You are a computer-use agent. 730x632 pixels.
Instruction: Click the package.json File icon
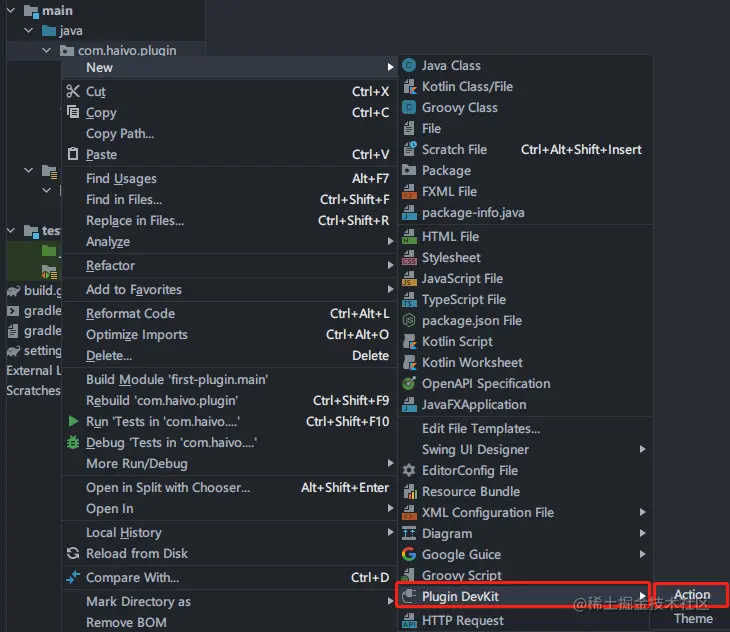tap(409, 320)
